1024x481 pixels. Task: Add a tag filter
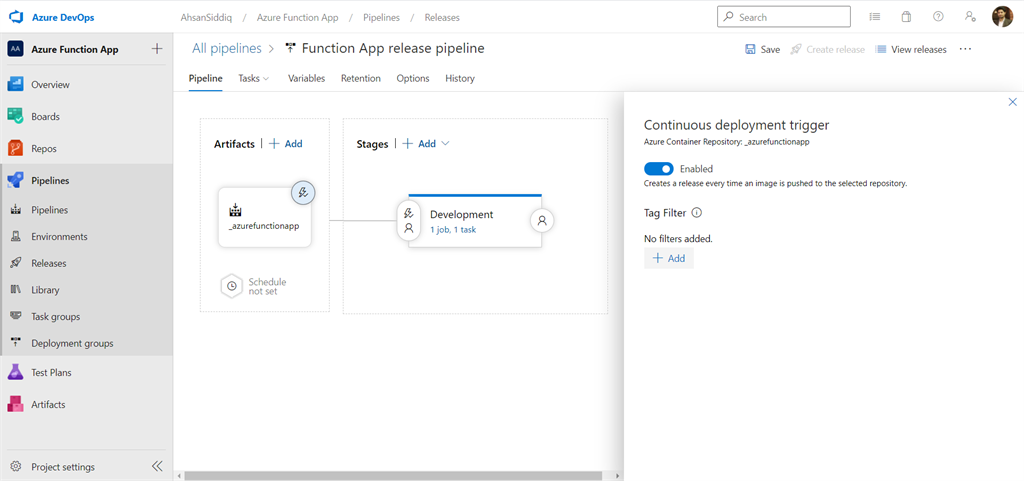(669, 258)
